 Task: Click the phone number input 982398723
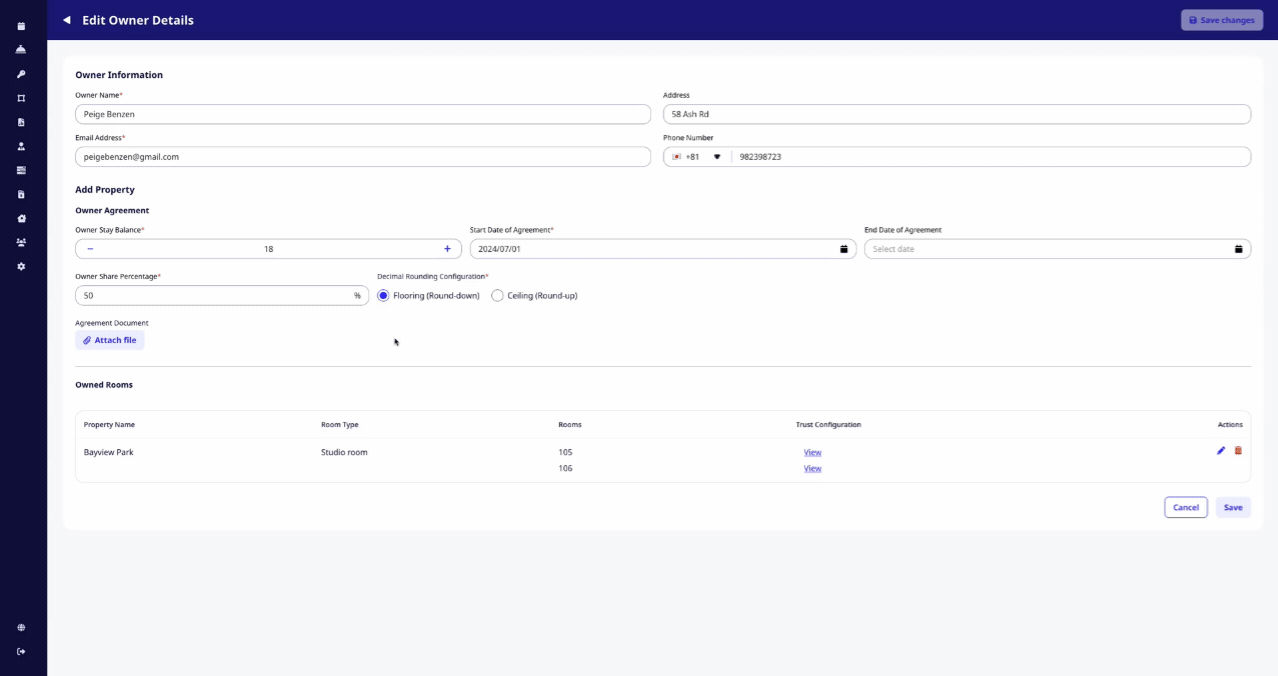tap(990, 157)
